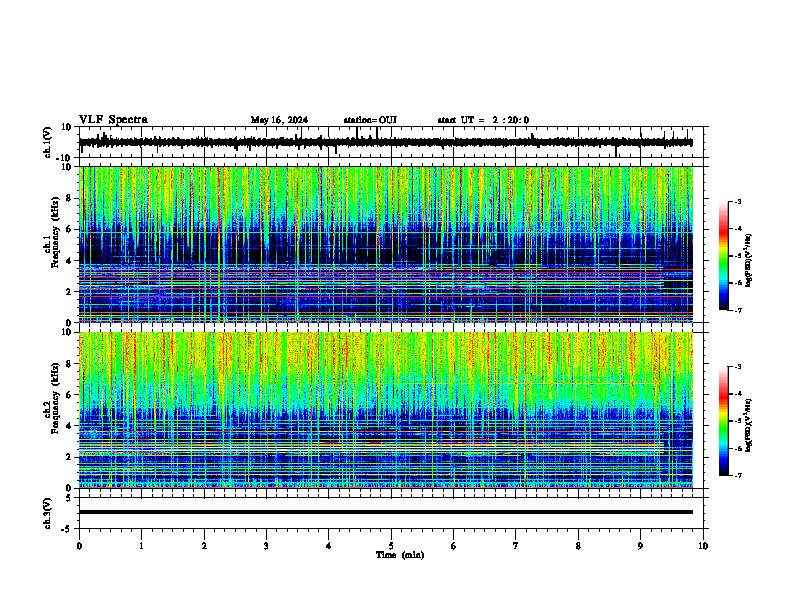Click the "ch.3(V)" axis label at bottom

tap(48, 513)
